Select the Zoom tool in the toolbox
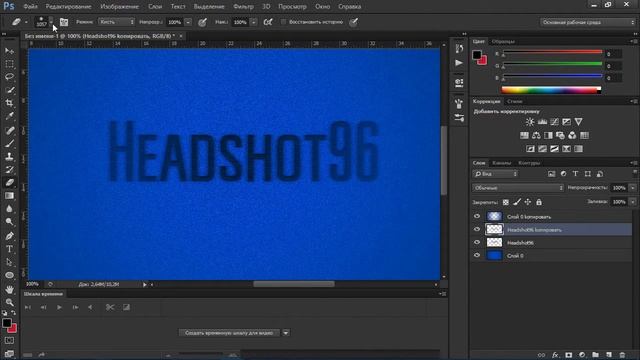The width and height of the screenshot is (640, 360). (9, 302)
